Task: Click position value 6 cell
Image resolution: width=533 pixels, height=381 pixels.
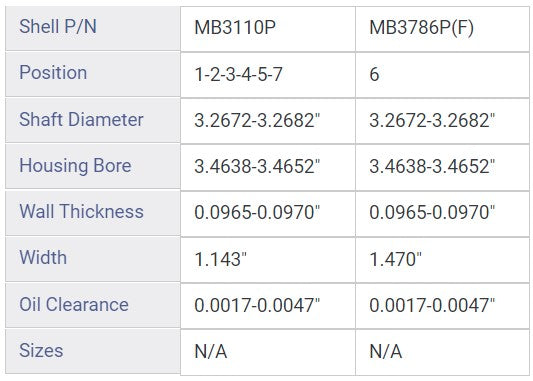Action: pyautogui.click(x=442, y=75)
